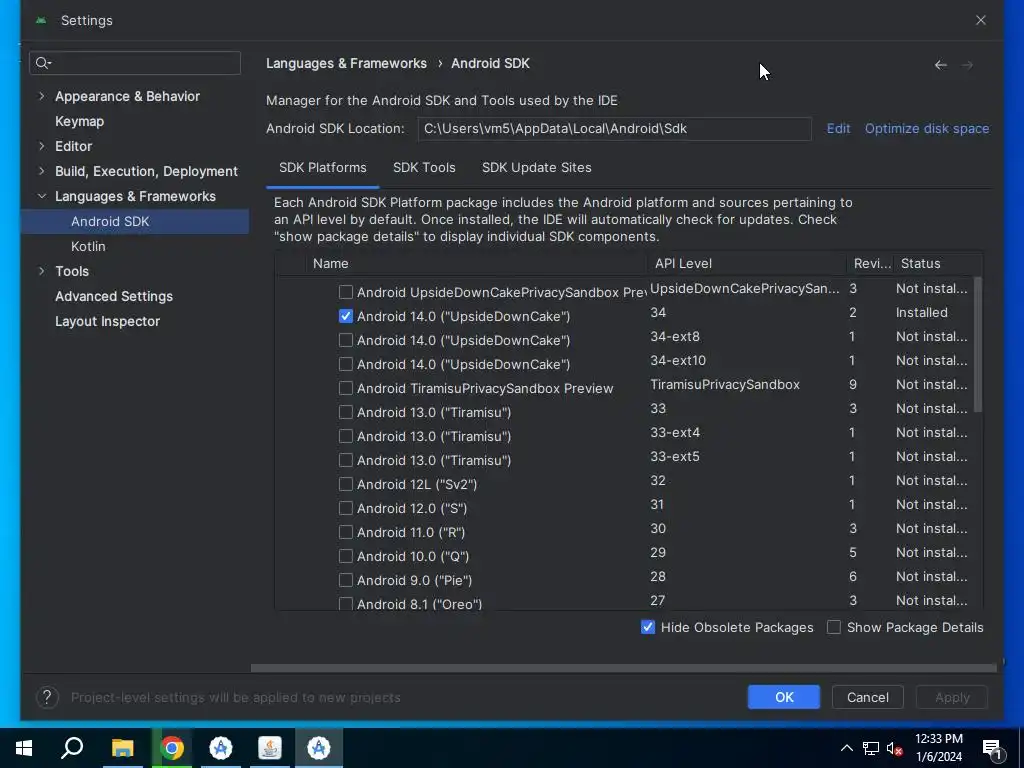Switch to Chrome in taskbar
1024x768 pixels.
coord(172,748)
